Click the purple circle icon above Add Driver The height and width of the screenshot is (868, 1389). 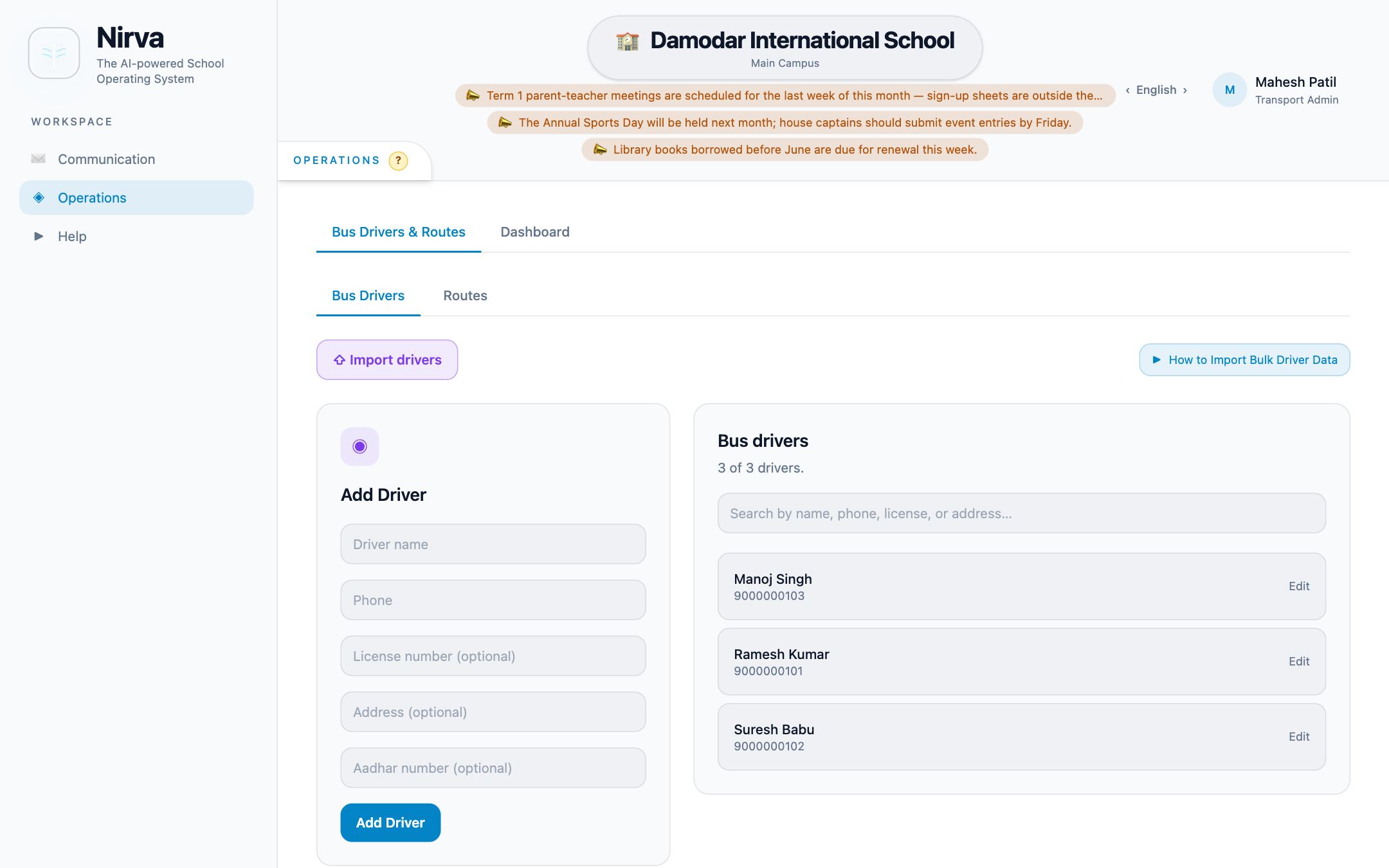359,446
